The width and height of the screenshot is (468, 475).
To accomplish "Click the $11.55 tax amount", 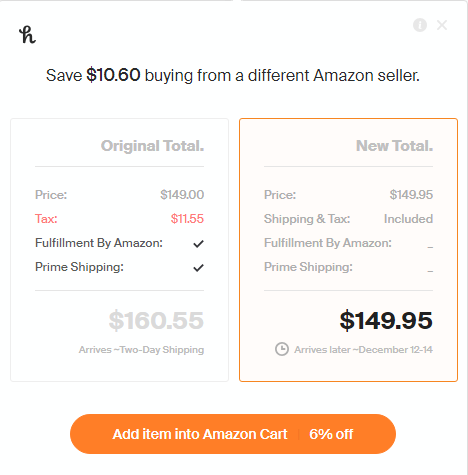I will [x=187, y=219].
